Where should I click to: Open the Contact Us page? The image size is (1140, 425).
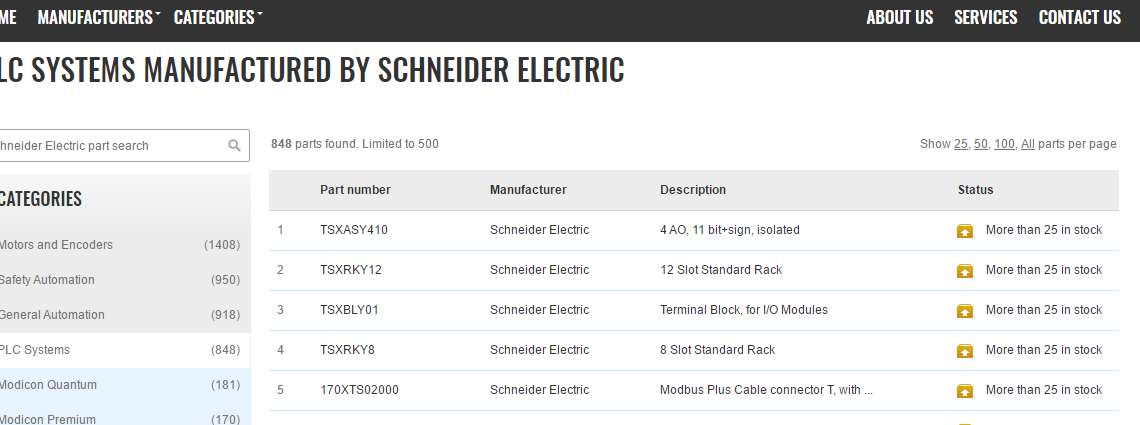click(x=1079, y=17)
